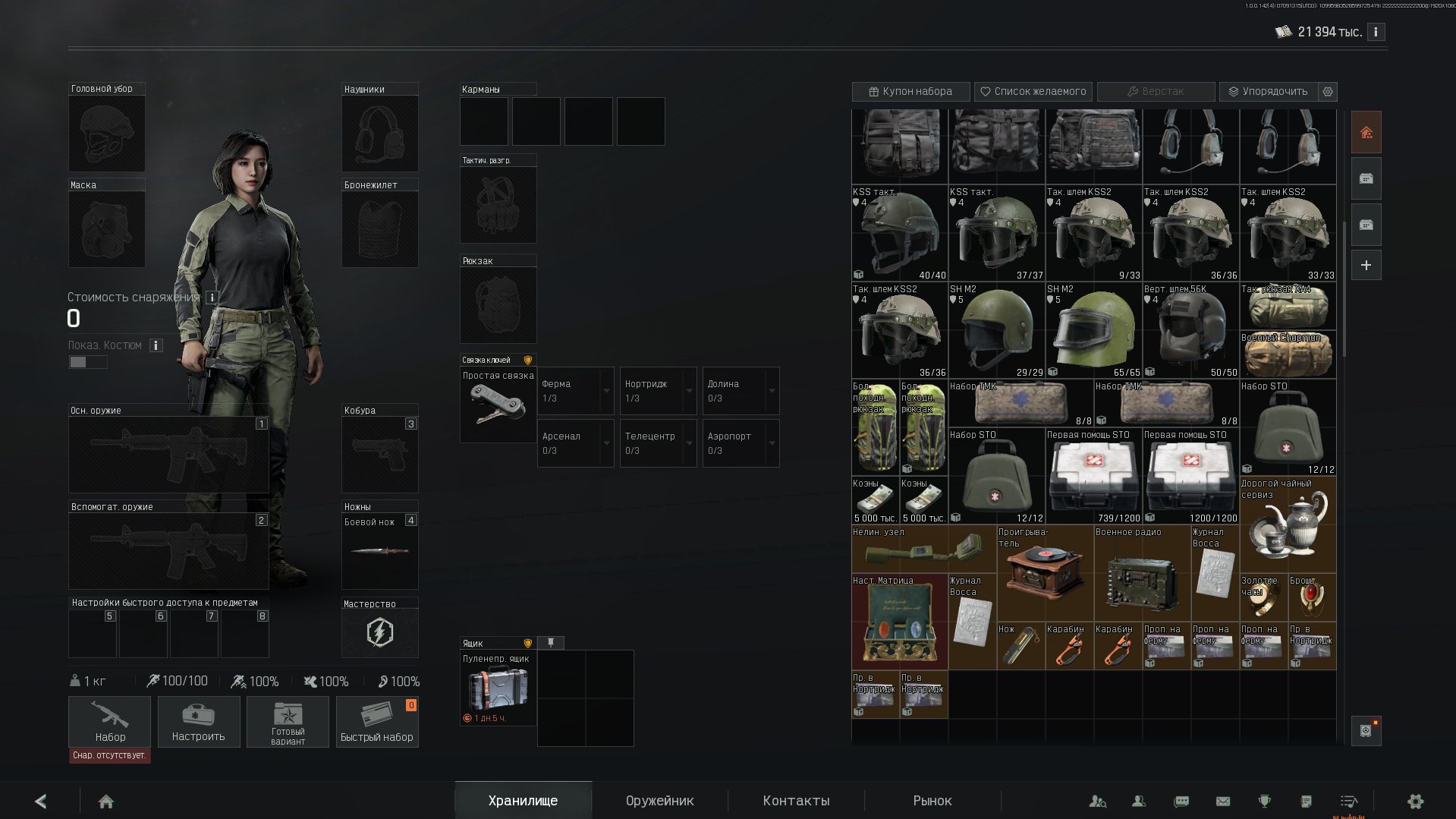Add a new storage container with plus
This screenshot has height=819, width=1456.
1366,266
